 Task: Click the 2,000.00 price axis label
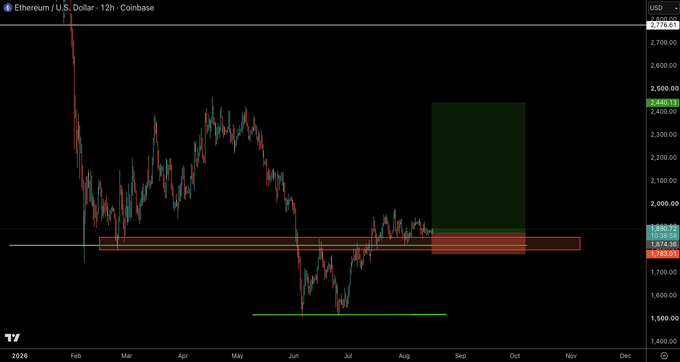664,203
